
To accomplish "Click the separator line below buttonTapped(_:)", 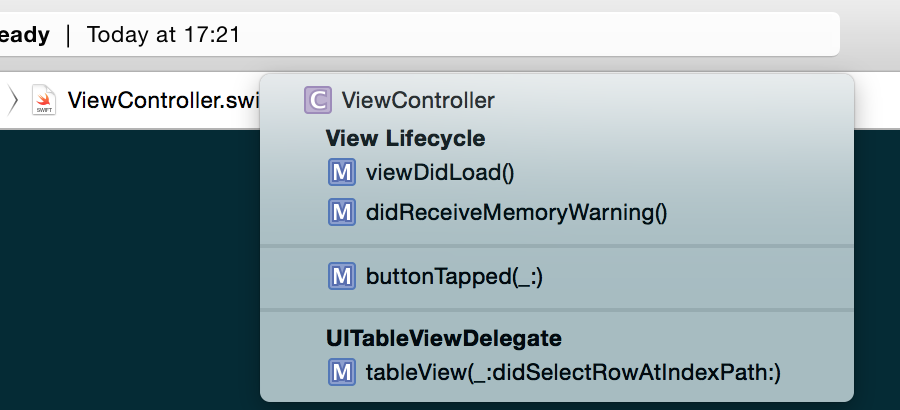I will 557,310.
